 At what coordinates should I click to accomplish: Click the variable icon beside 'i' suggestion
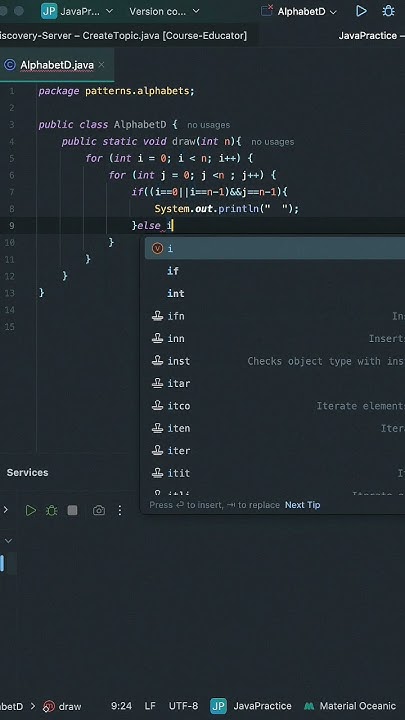(158, 248)
